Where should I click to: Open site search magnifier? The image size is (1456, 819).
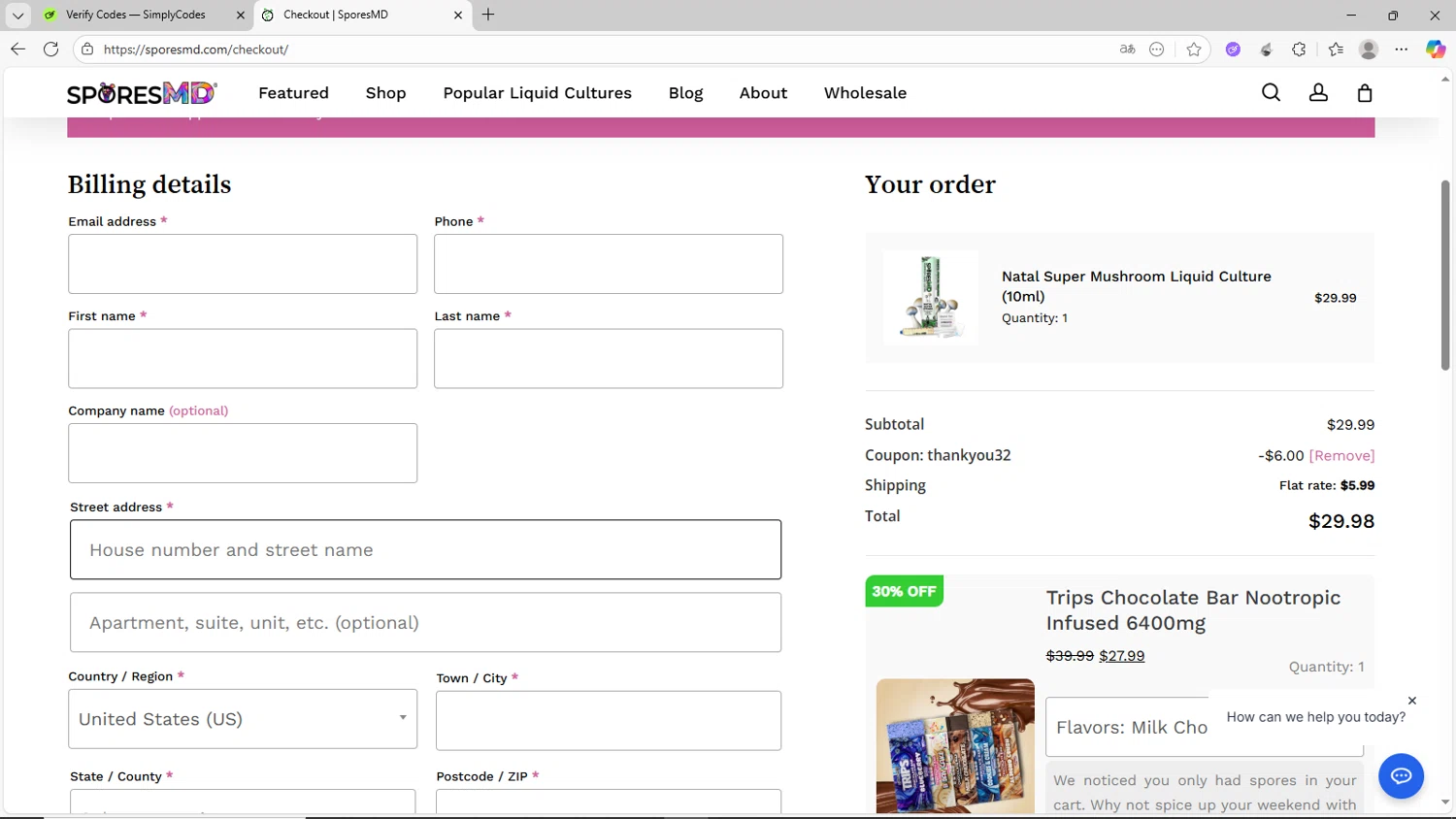[x=1271, y=93]
